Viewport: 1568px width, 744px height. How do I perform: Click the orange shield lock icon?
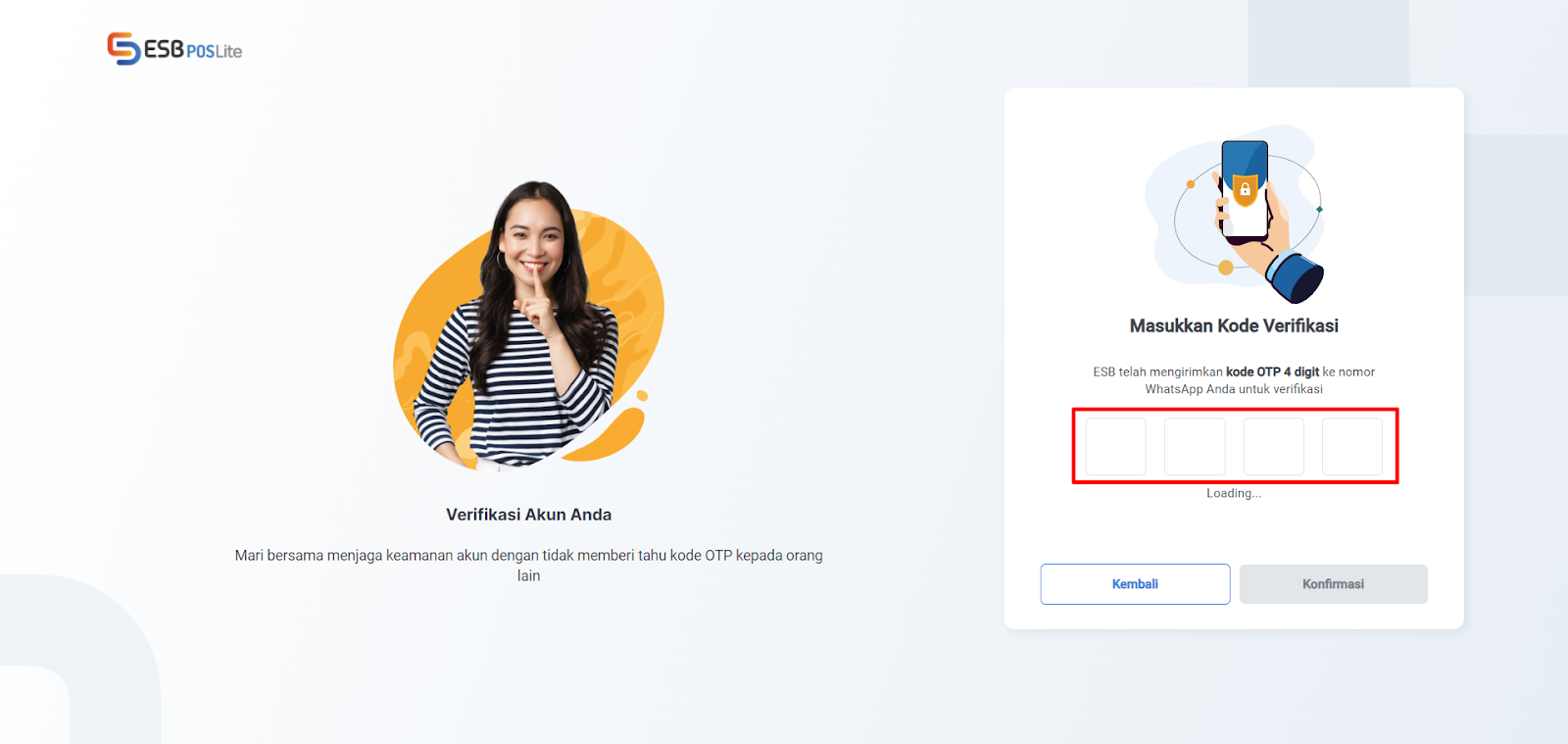(x=1245, y=188)
